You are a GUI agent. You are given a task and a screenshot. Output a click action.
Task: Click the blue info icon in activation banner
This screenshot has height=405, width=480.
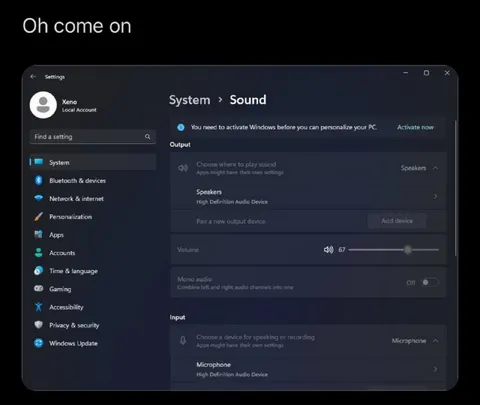(181, 127)
